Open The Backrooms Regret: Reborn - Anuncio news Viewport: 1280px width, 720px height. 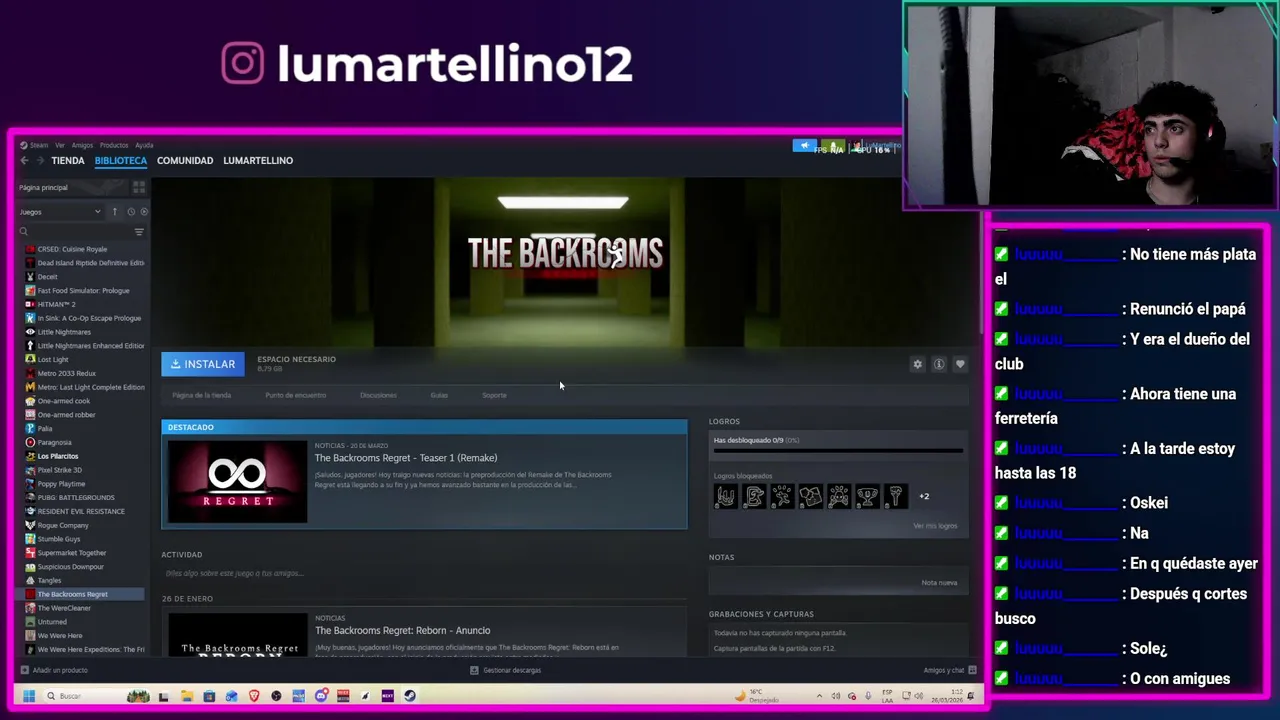[x=402, y=630]
